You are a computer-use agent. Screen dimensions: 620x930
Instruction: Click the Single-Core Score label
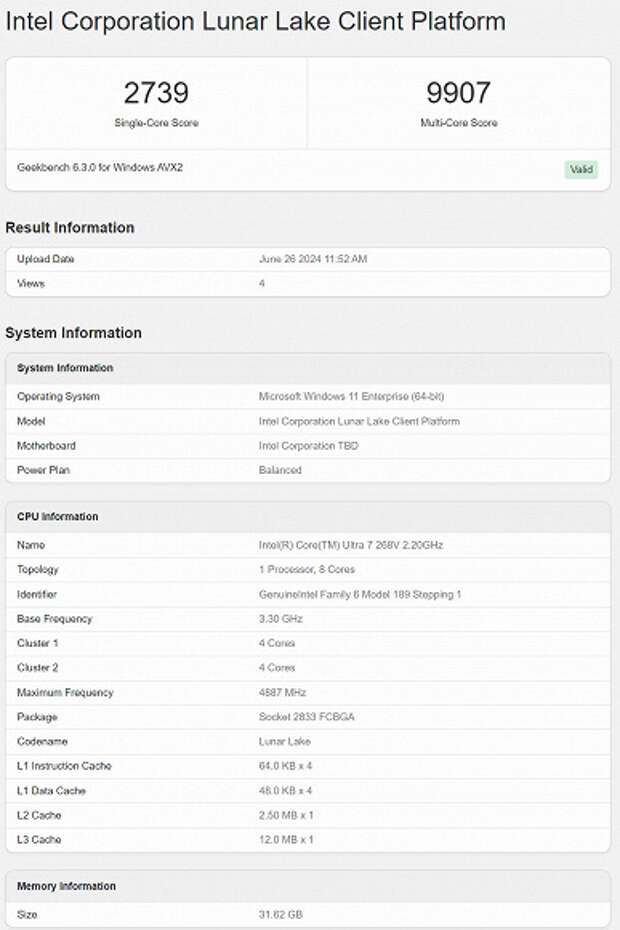(x=156, y=123)
